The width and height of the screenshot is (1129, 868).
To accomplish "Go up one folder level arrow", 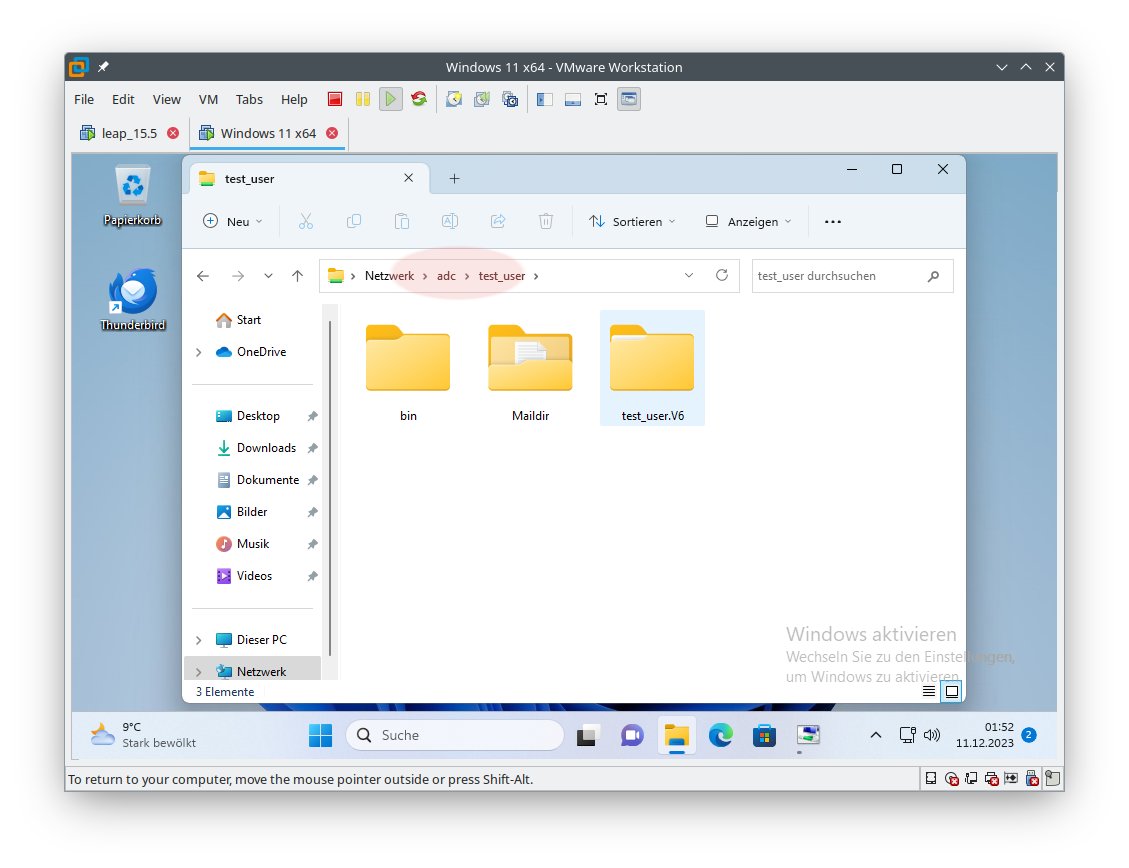I will click(297, 276).
